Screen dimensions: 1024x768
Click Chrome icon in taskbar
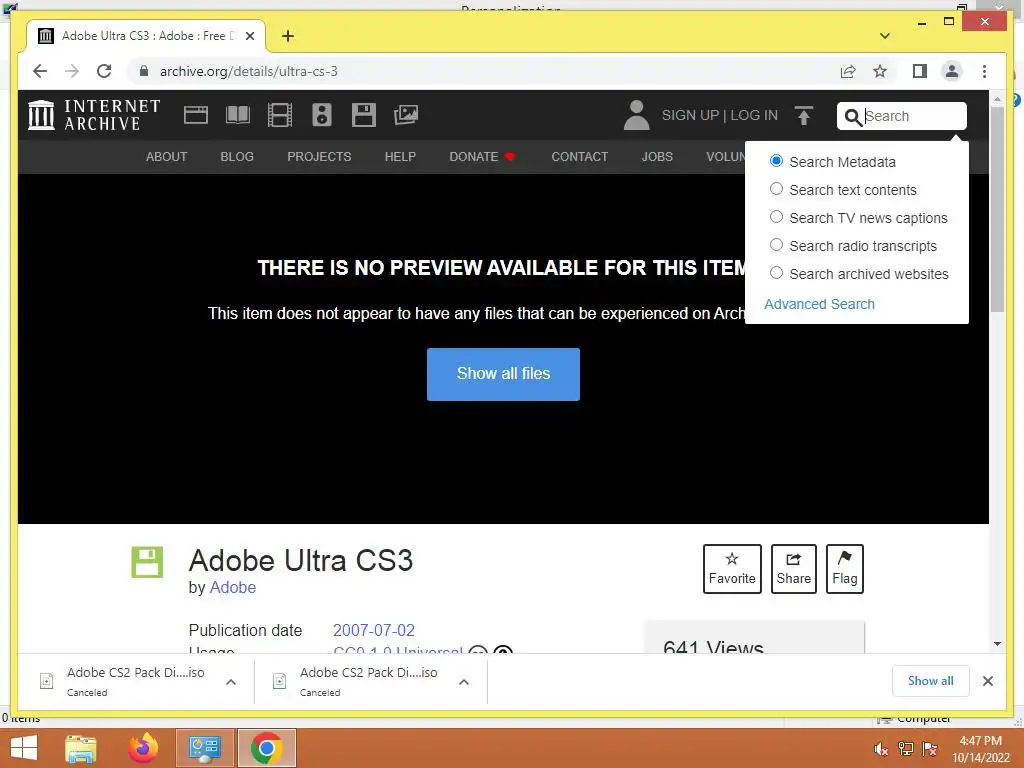click(x=266, y=748)
